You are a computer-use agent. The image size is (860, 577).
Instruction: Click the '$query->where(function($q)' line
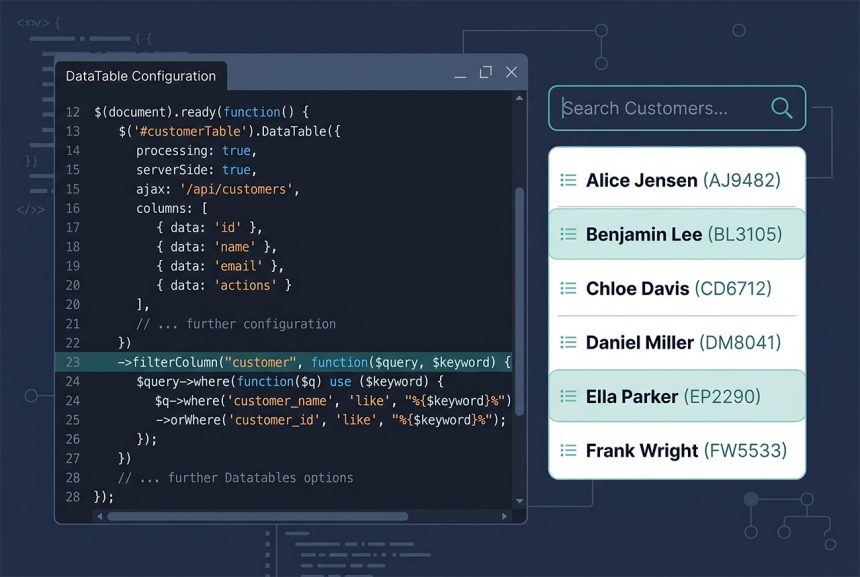(x=290, y=381)
